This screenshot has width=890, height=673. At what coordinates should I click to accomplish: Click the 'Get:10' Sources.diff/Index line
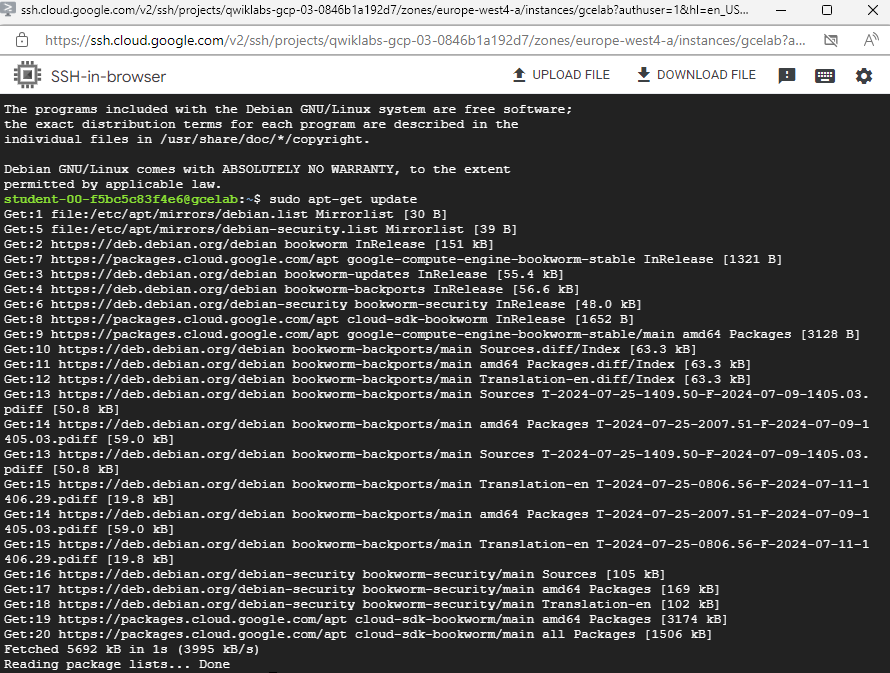(350, 349)
